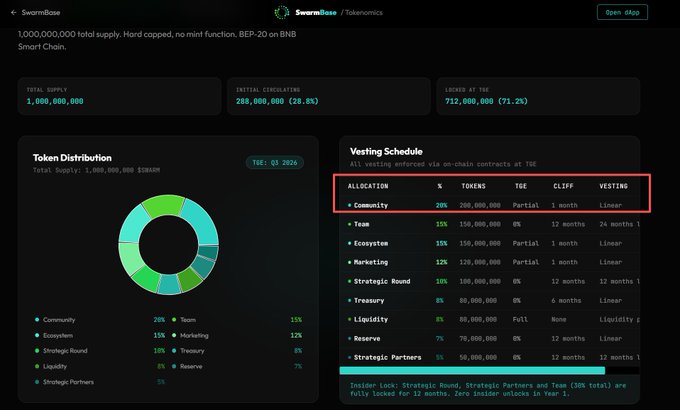Select the Marketing legend entry
Image resolution: width=680 pixels, height=410 pixels.
click(237, 335)
